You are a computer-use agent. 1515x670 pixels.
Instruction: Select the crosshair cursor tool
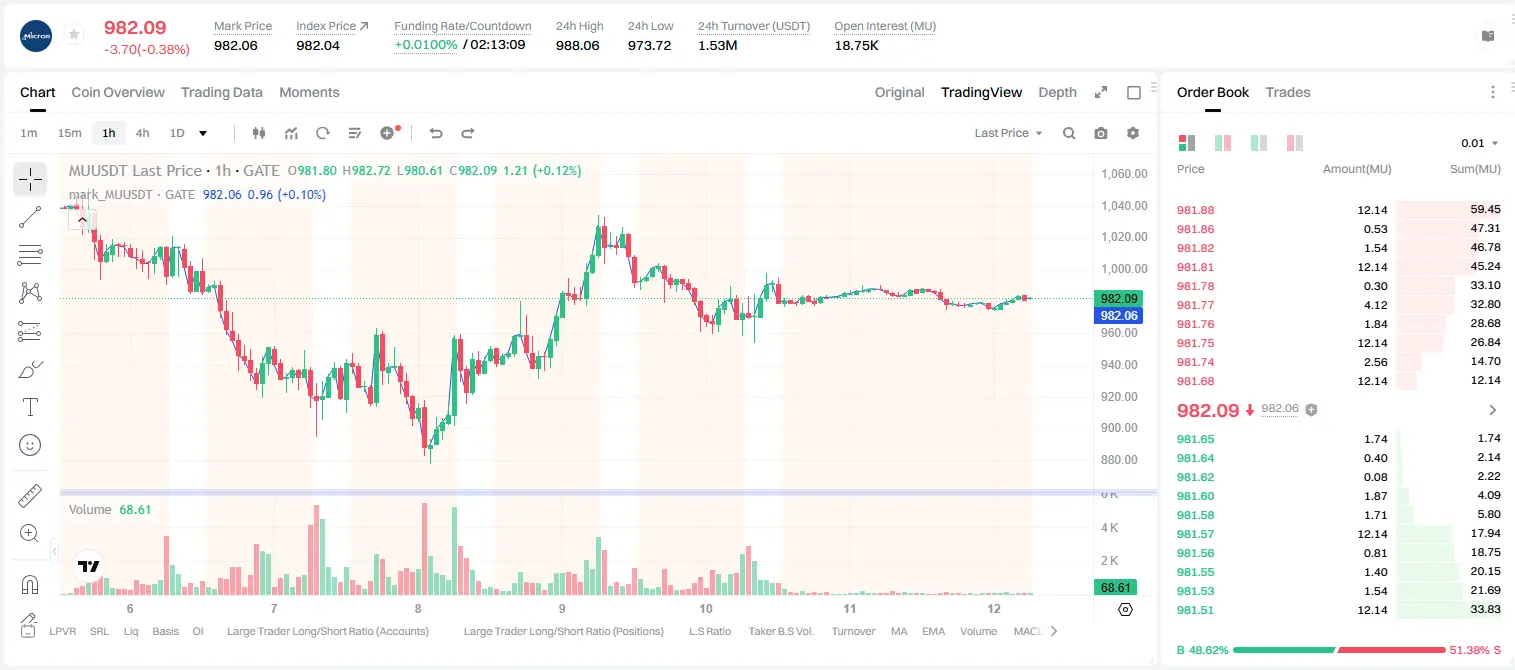coord(30,180)
